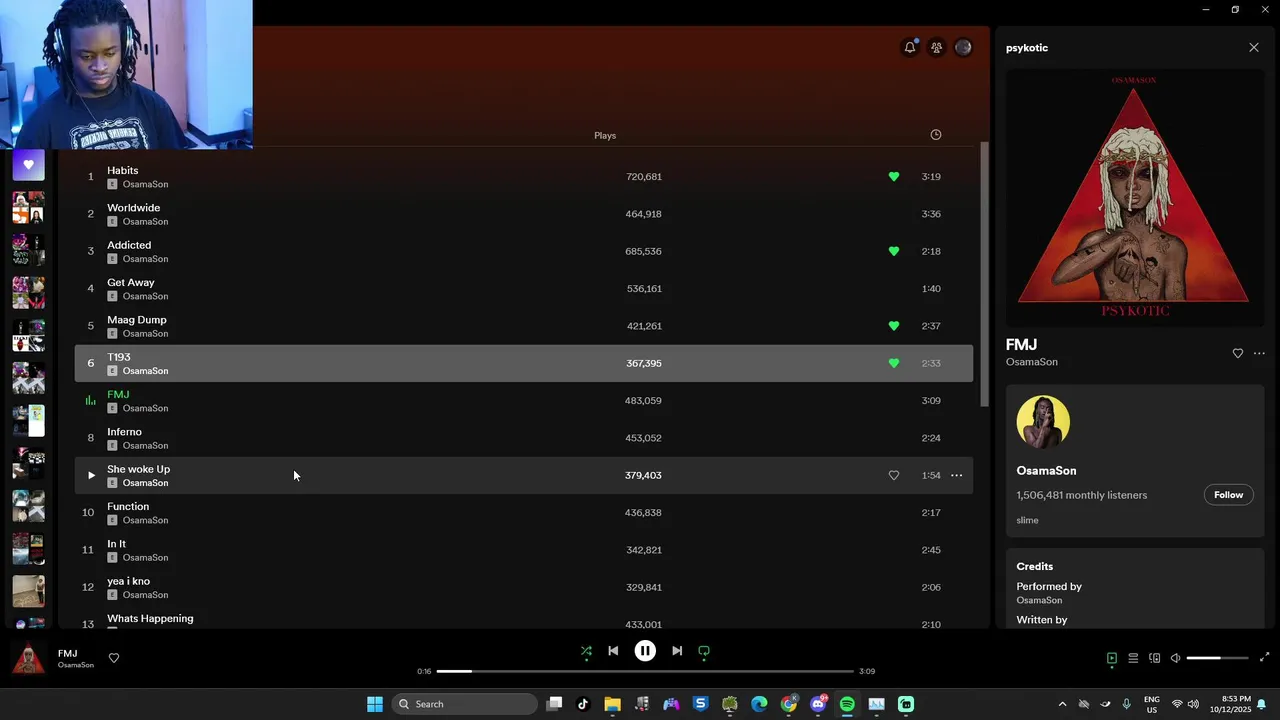Viewport: 1280px width, 720px height.
Task: Open TikTok from the taskbar
Action: click(x=583, y=704)
